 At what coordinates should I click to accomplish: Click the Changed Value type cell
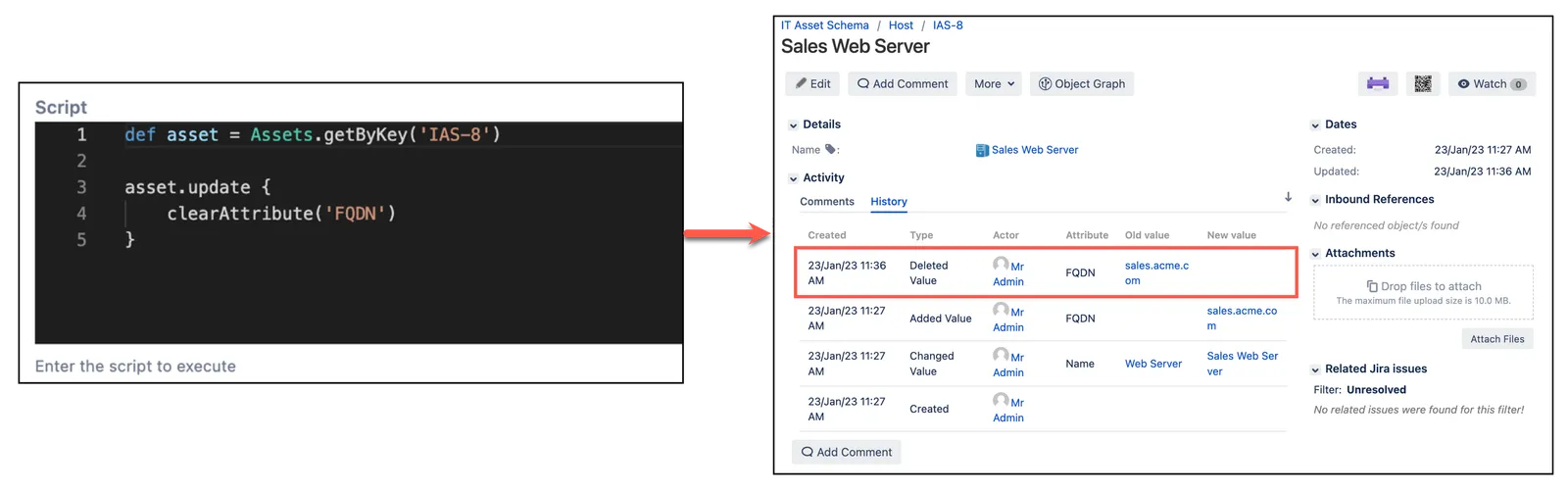[931, 364]
